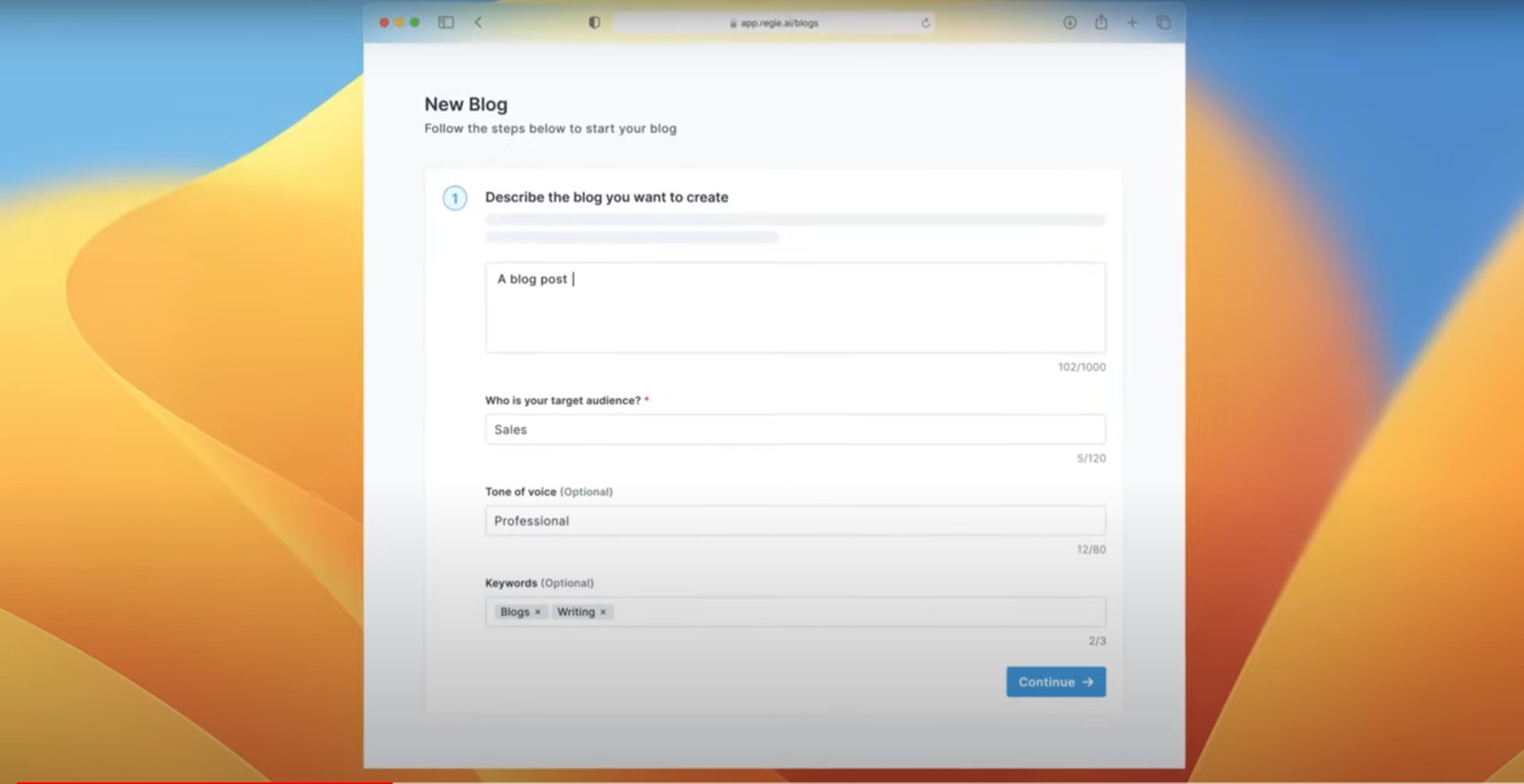The height and width of the screenshot is (784, 1524).
Task: Show the tab overview icon
Action: (x=1163, y=23)
